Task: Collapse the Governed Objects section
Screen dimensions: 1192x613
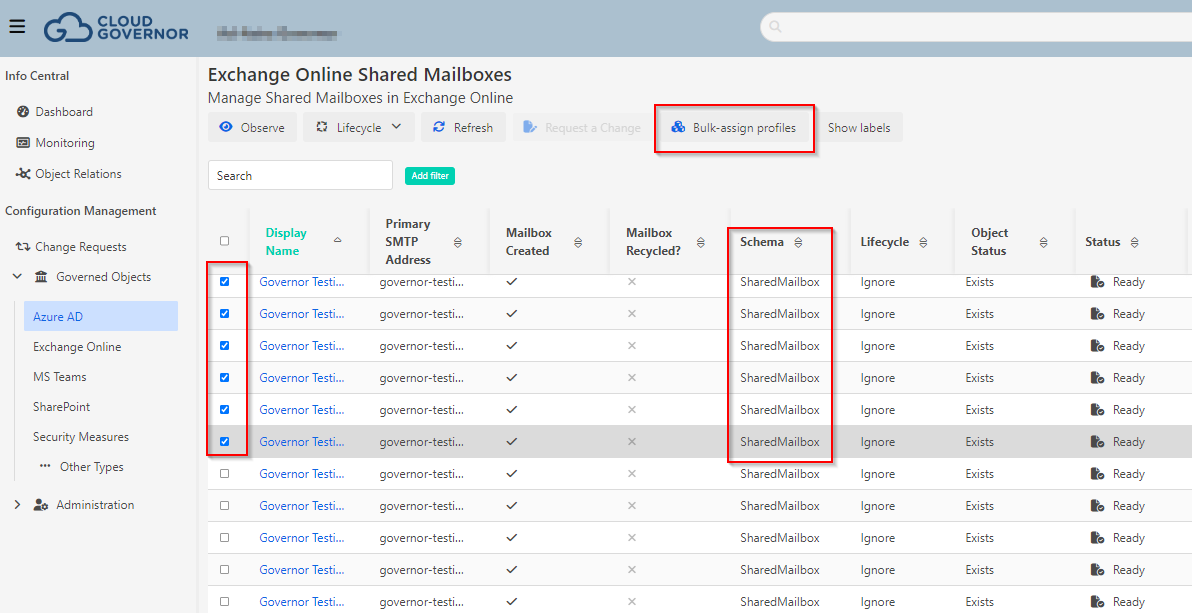Action: pos(17,276)
